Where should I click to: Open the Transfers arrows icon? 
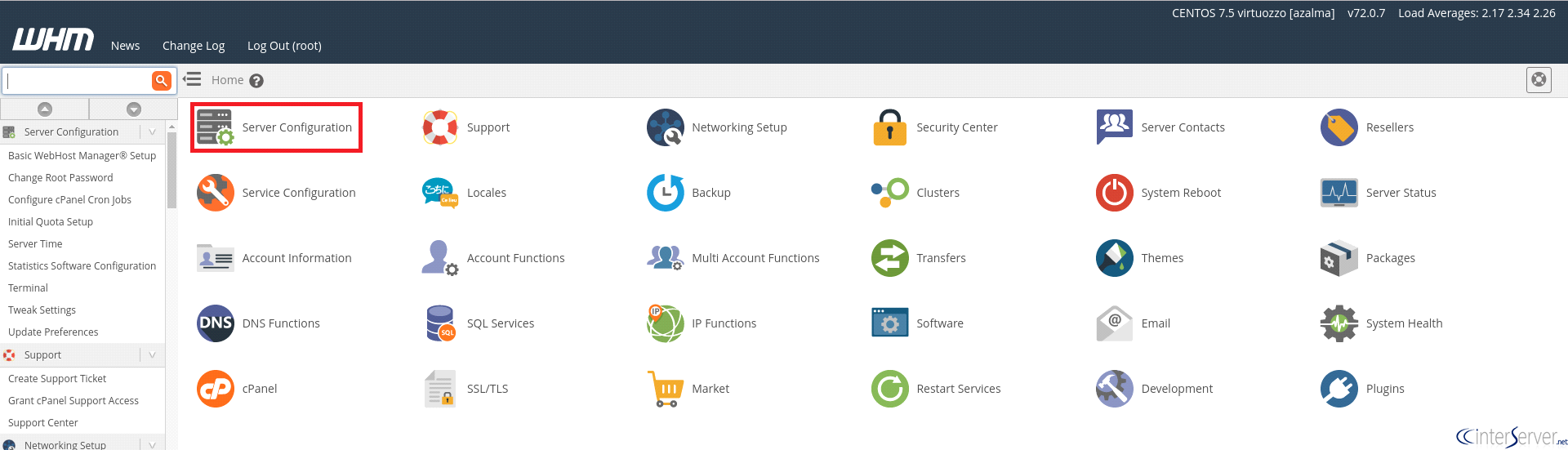(x=890, y=258)
